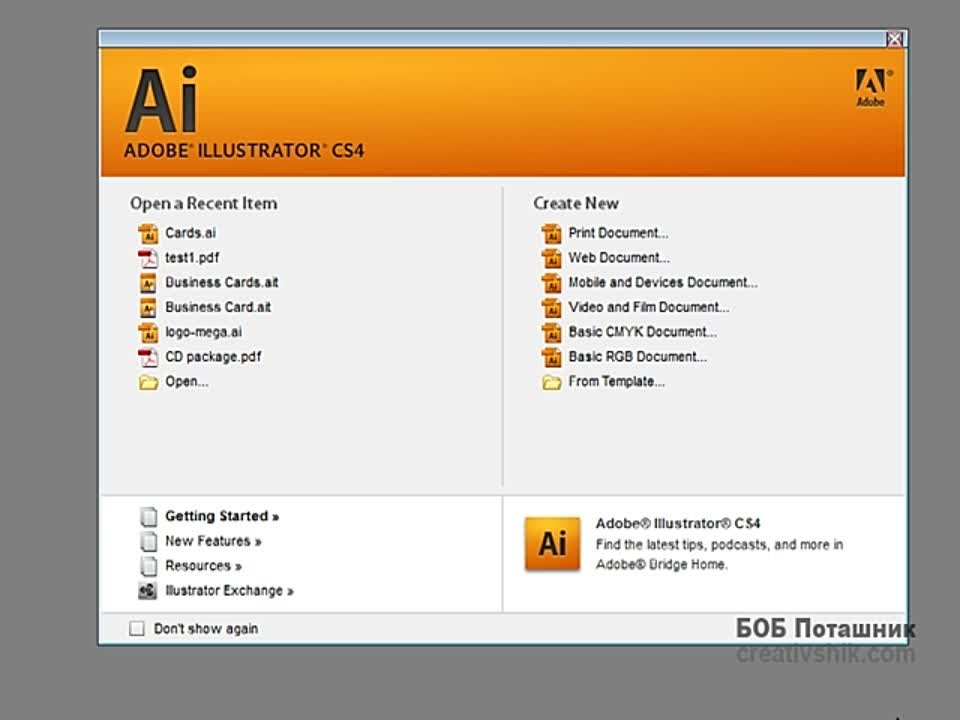Click the Open folder icon
The height and width of the screenshot is (720, 960).
pyautogui.click(x=149, y=381)
